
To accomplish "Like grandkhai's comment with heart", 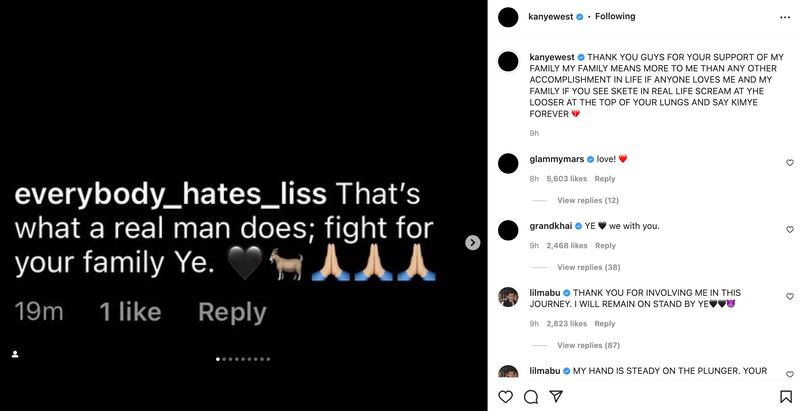I will click(789, 229).
